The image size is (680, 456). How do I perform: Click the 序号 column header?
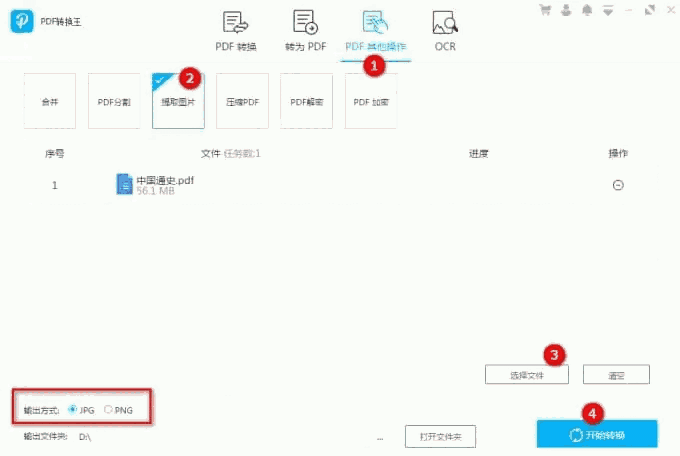[55, 154]
